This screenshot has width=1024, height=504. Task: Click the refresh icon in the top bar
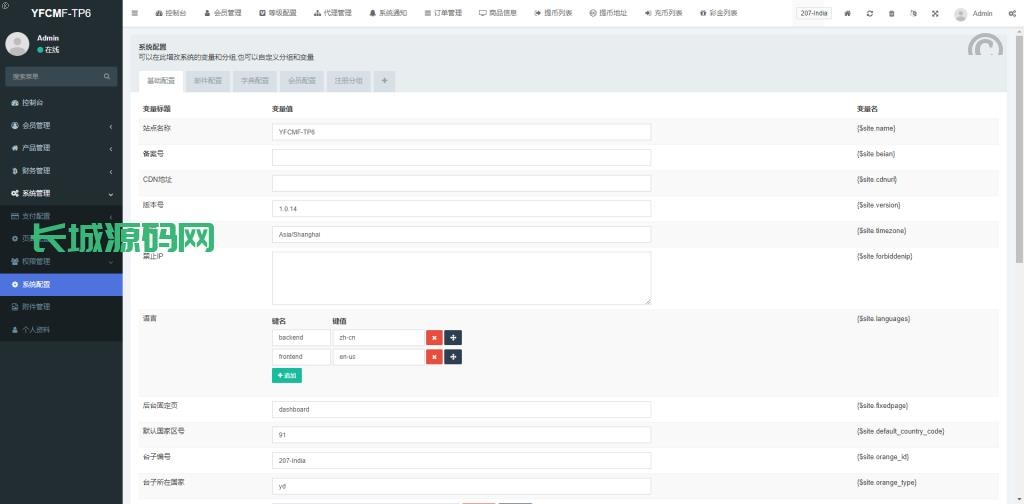[870, 14]
